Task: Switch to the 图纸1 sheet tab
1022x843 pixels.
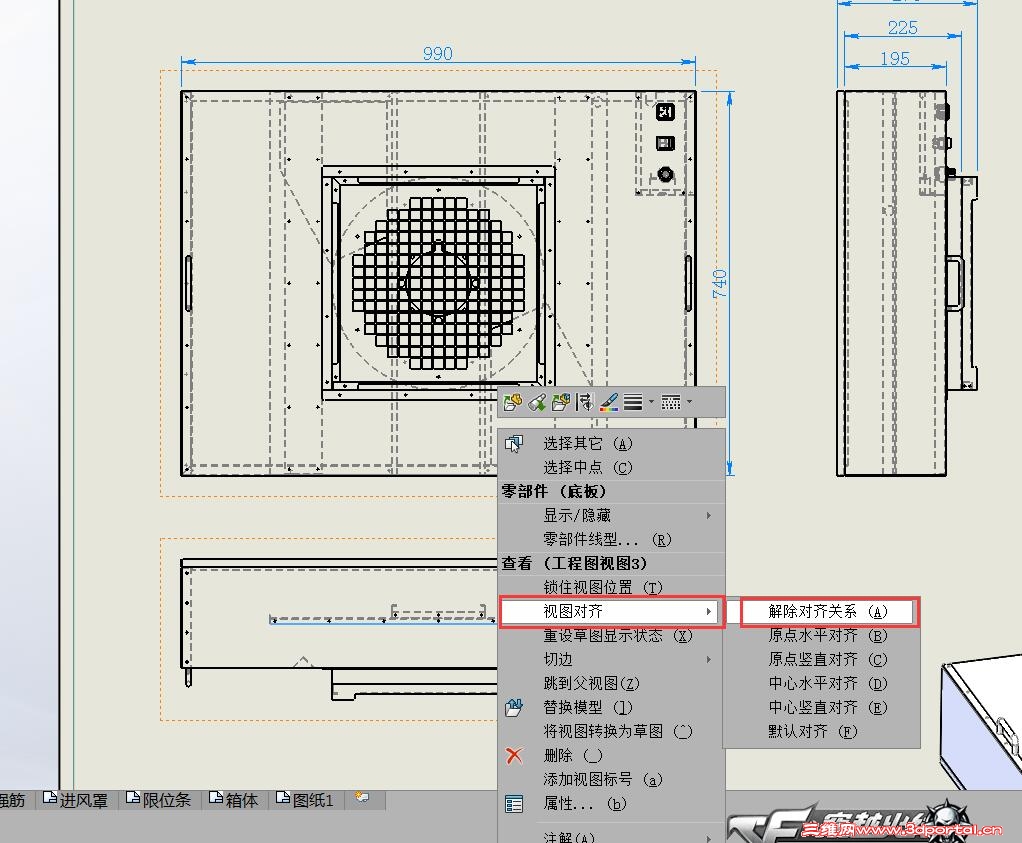Action: coord(305,799)
